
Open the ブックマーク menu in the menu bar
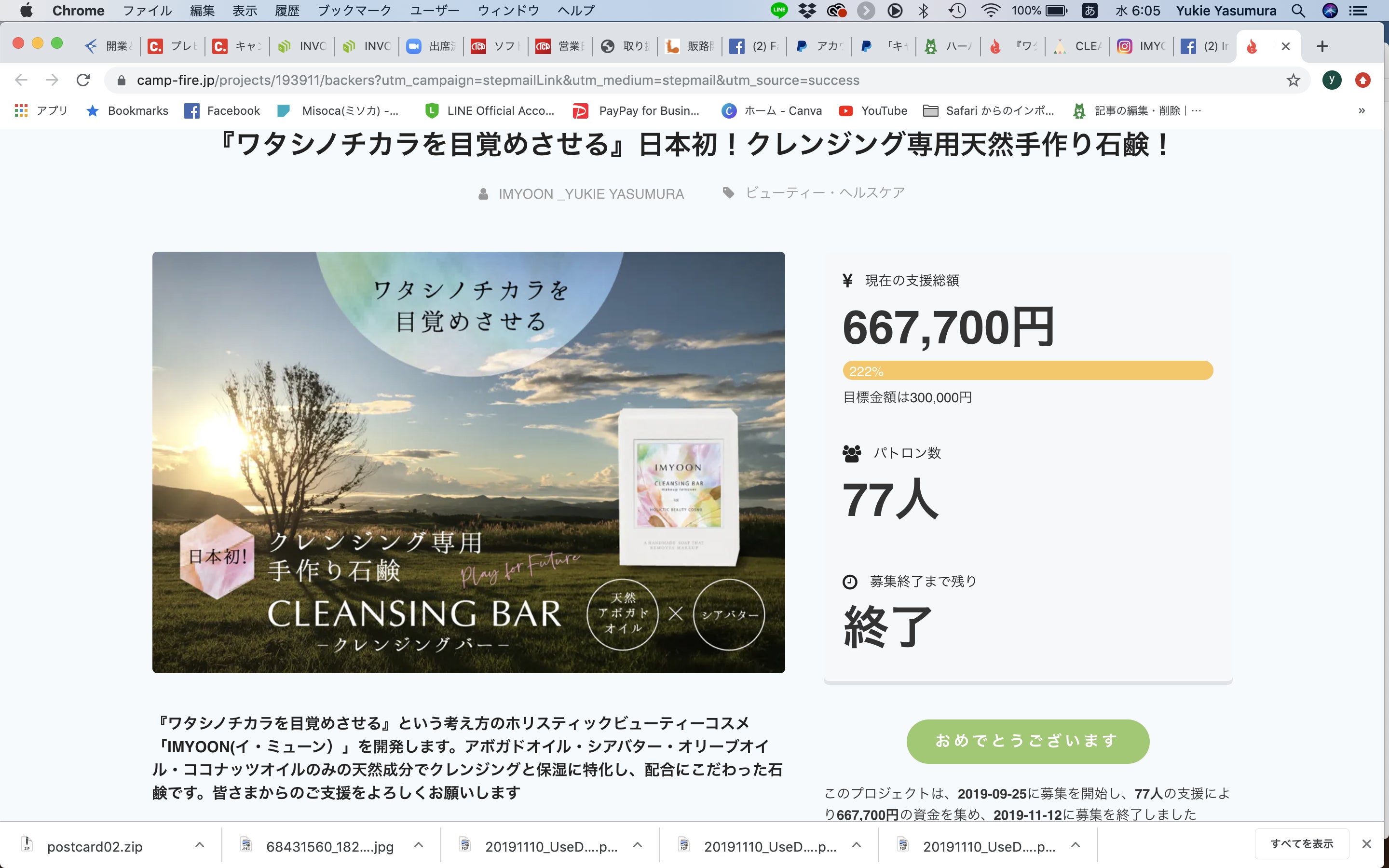coord(354,10)
